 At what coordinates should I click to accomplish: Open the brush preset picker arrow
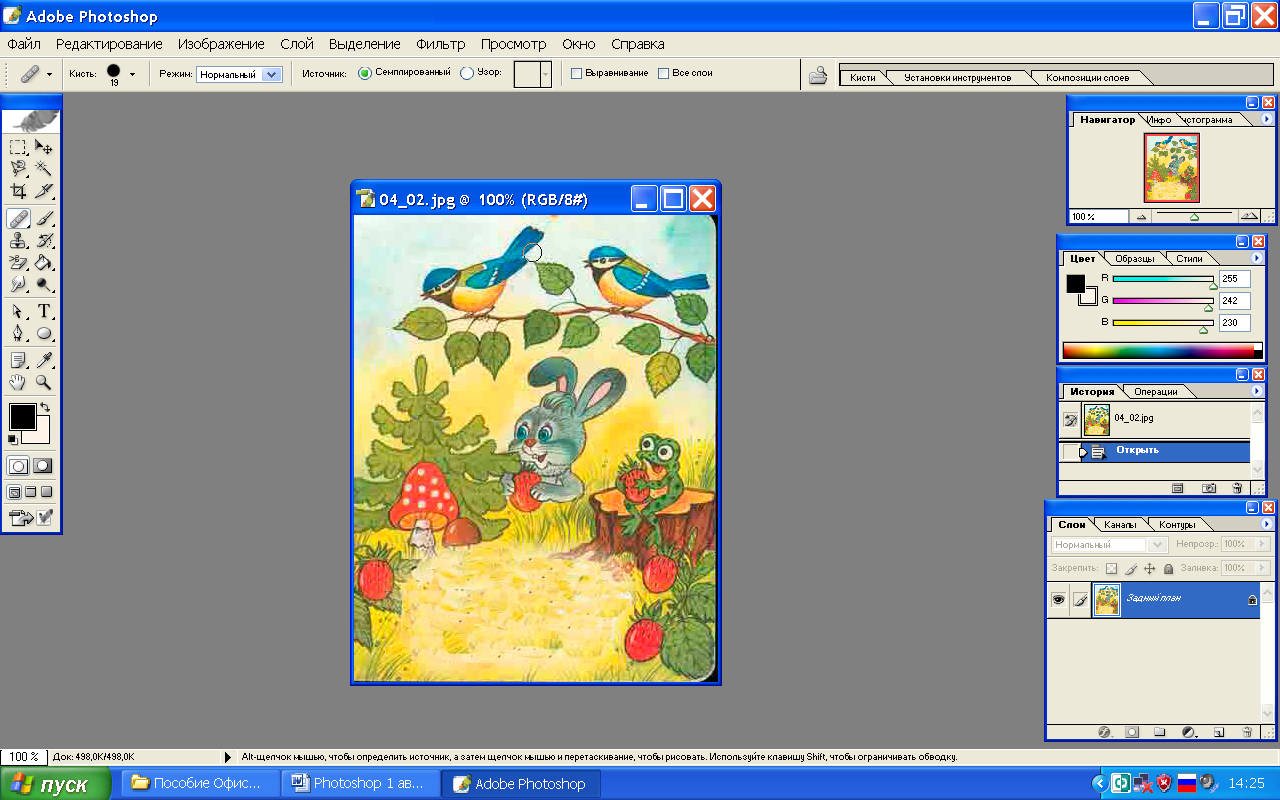(x=132, y=74)
